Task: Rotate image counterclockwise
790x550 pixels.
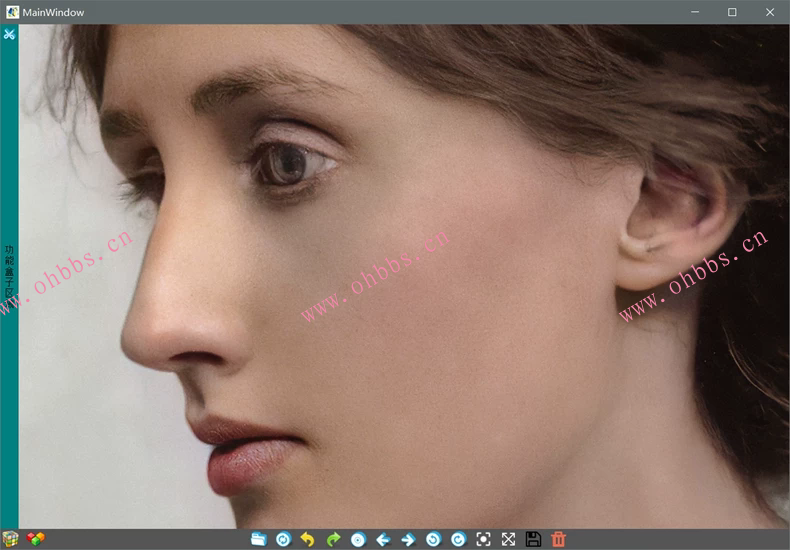Action: [x=433, y=539]
